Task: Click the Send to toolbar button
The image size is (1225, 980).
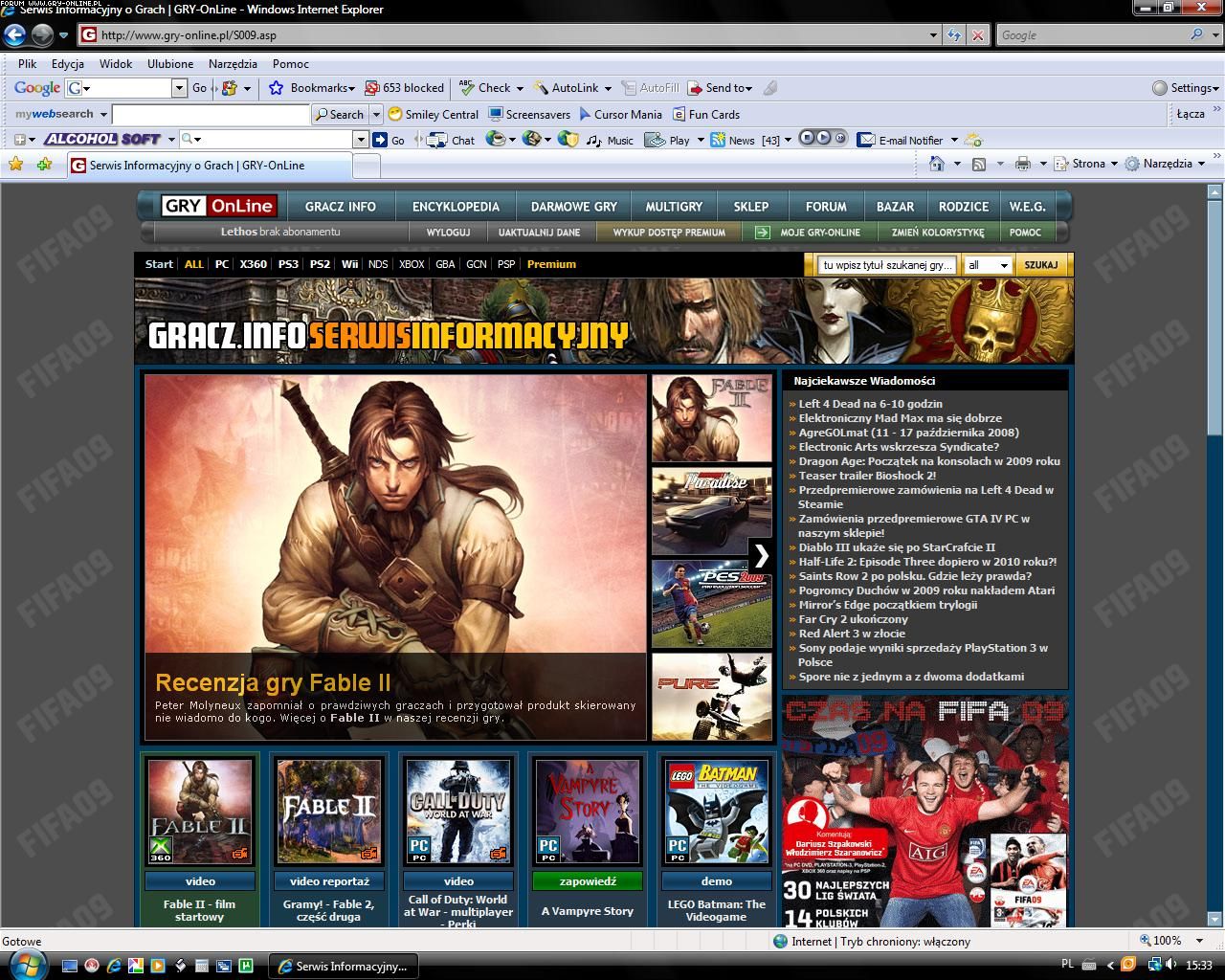Action: tap(720, 88)
